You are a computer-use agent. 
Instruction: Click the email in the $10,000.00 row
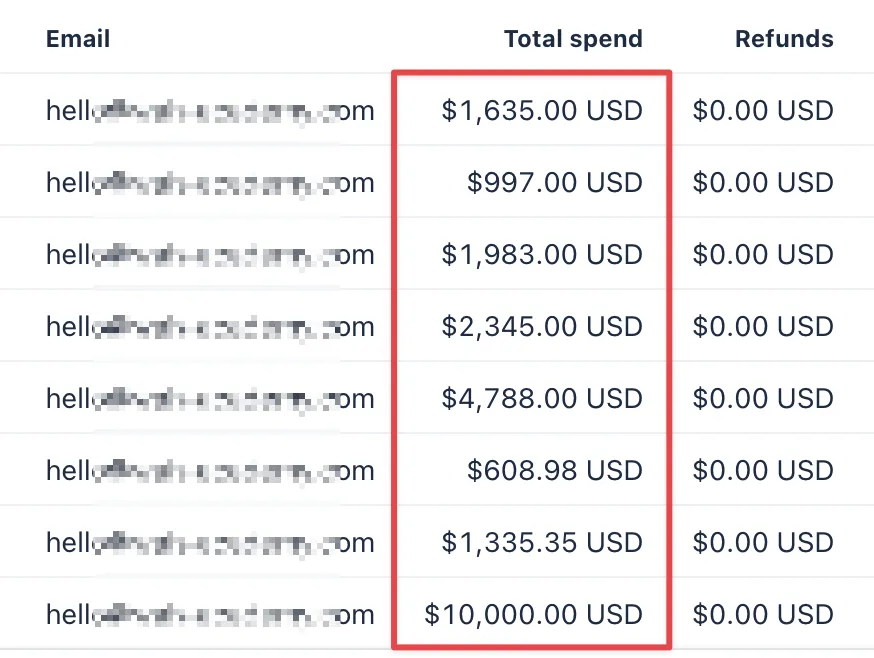(x=210, y=614)
